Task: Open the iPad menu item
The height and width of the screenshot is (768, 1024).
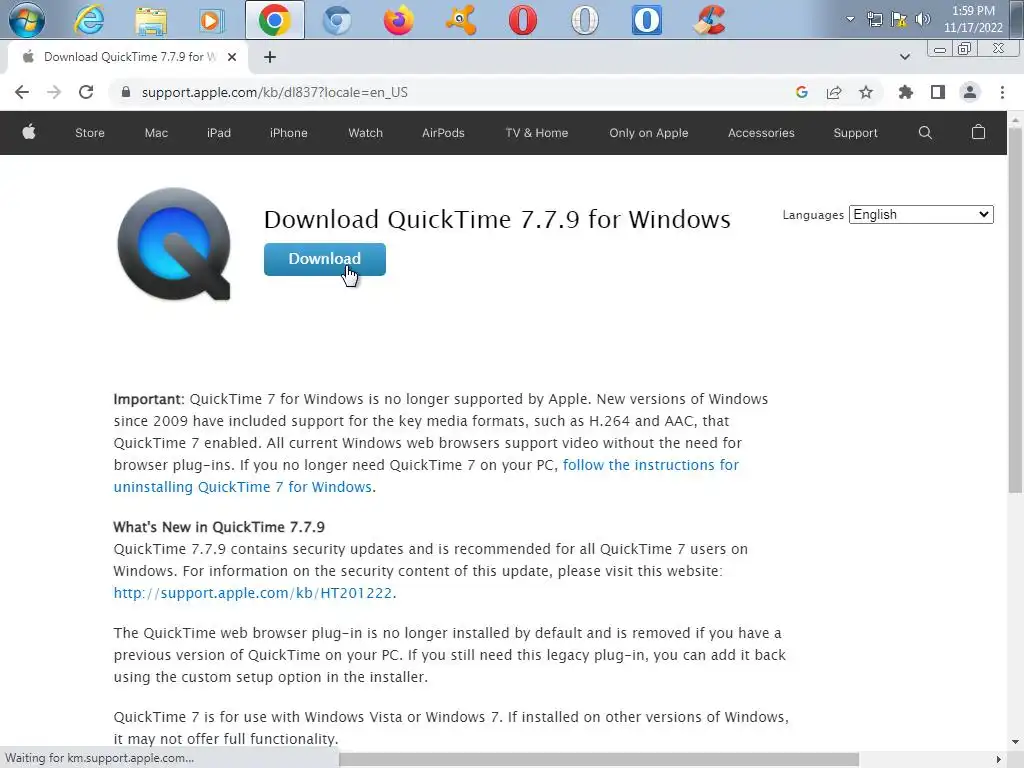Action: pyautogui.click(x=219, y=133)
